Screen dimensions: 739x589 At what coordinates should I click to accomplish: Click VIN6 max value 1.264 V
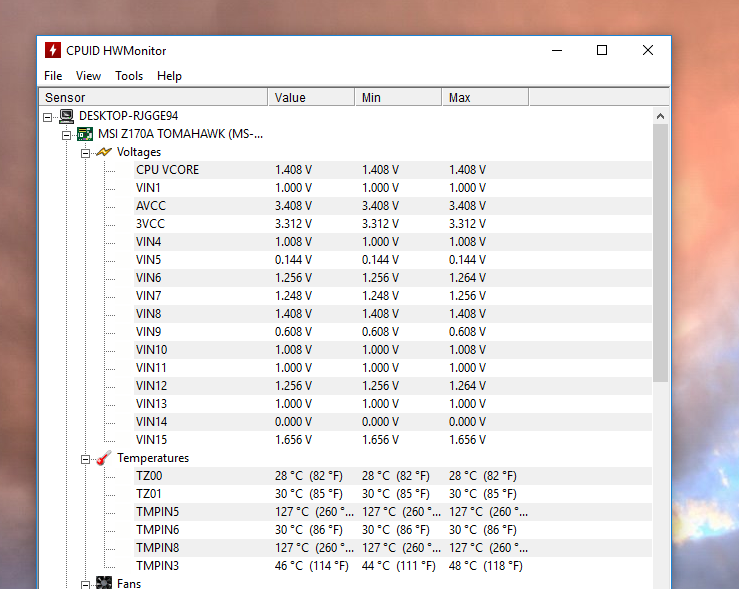(467, 278)
